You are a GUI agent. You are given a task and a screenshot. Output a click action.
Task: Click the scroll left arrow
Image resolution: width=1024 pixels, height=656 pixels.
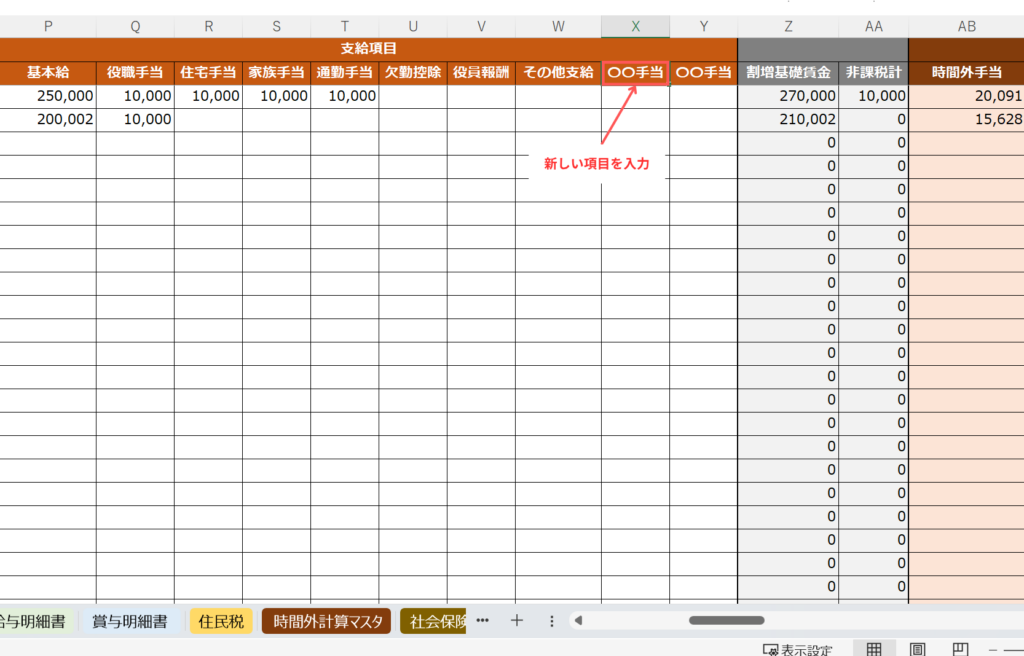click(x=578, y=621)
